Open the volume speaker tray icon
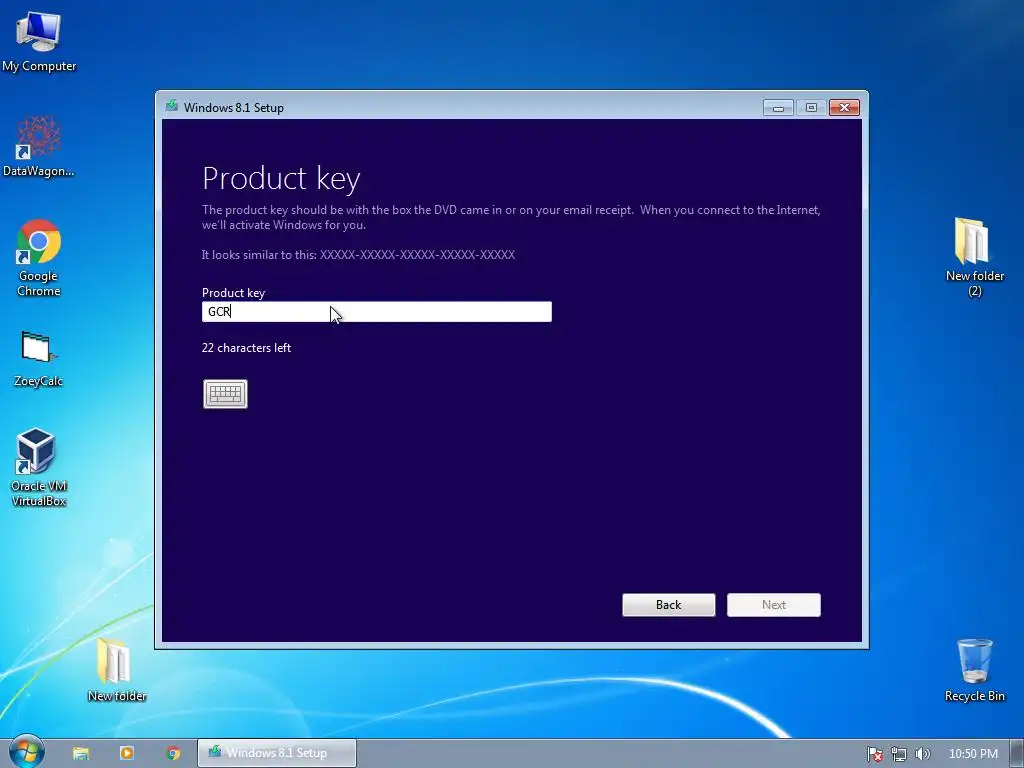This screenshot has height=768, width=1024. 922,754
